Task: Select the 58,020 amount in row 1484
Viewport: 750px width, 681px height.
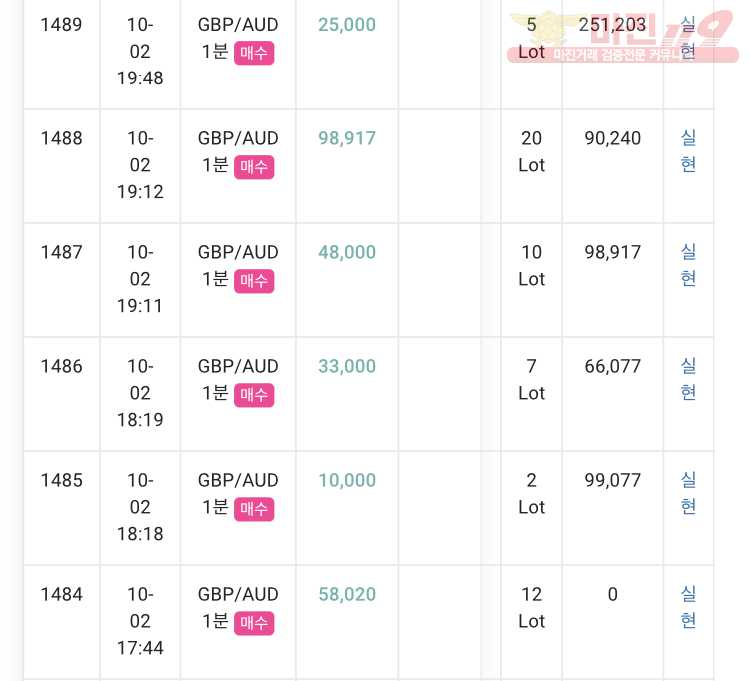Action: [x=347, y=594]
